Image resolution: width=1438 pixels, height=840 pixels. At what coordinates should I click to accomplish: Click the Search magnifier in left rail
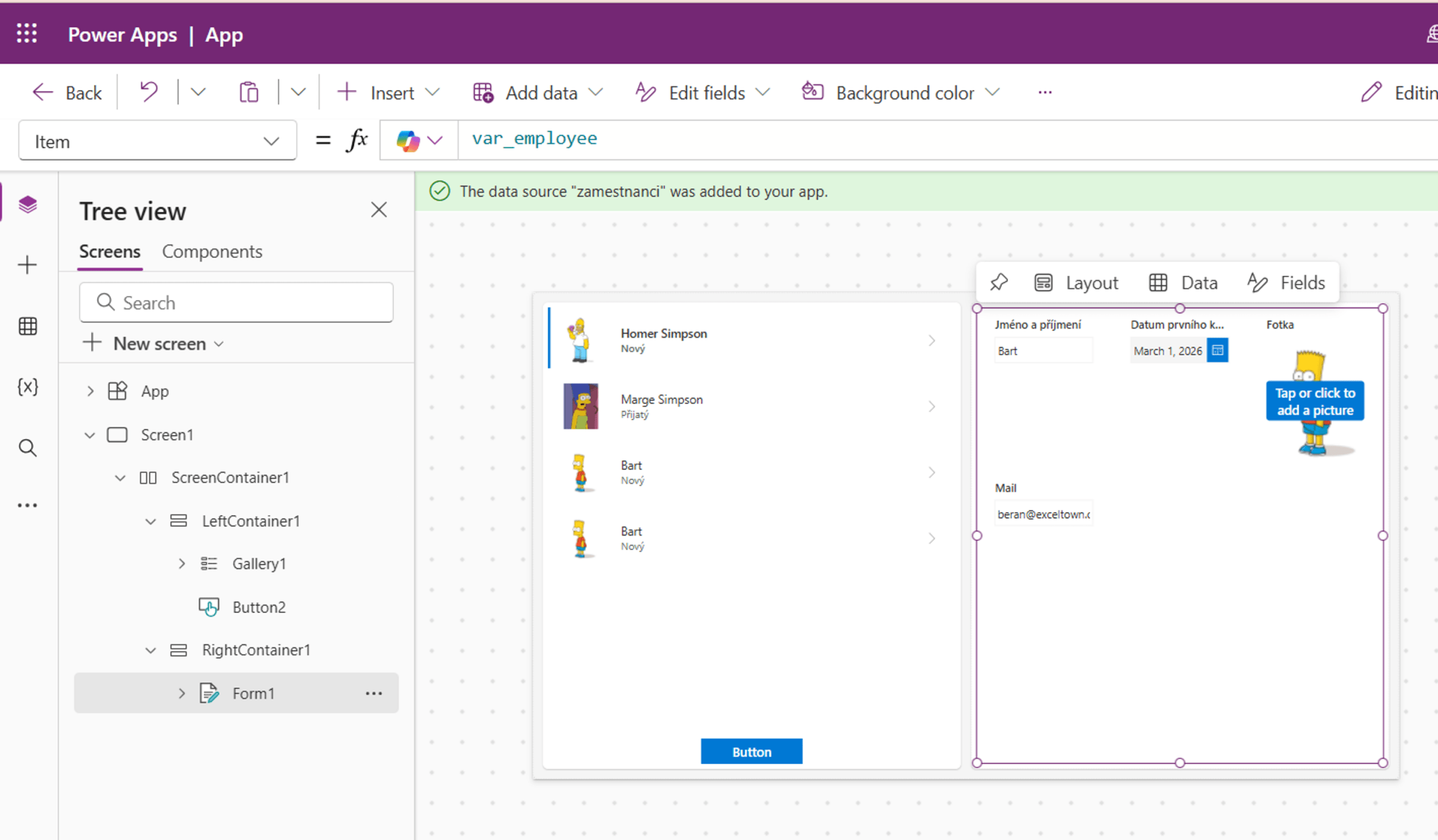[x=28, y=448]
